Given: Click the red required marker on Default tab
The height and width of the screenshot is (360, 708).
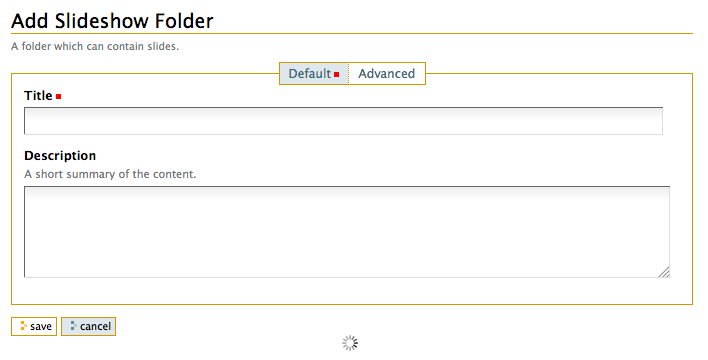Looking at the screenshot, I should click(x=336, y=74).
